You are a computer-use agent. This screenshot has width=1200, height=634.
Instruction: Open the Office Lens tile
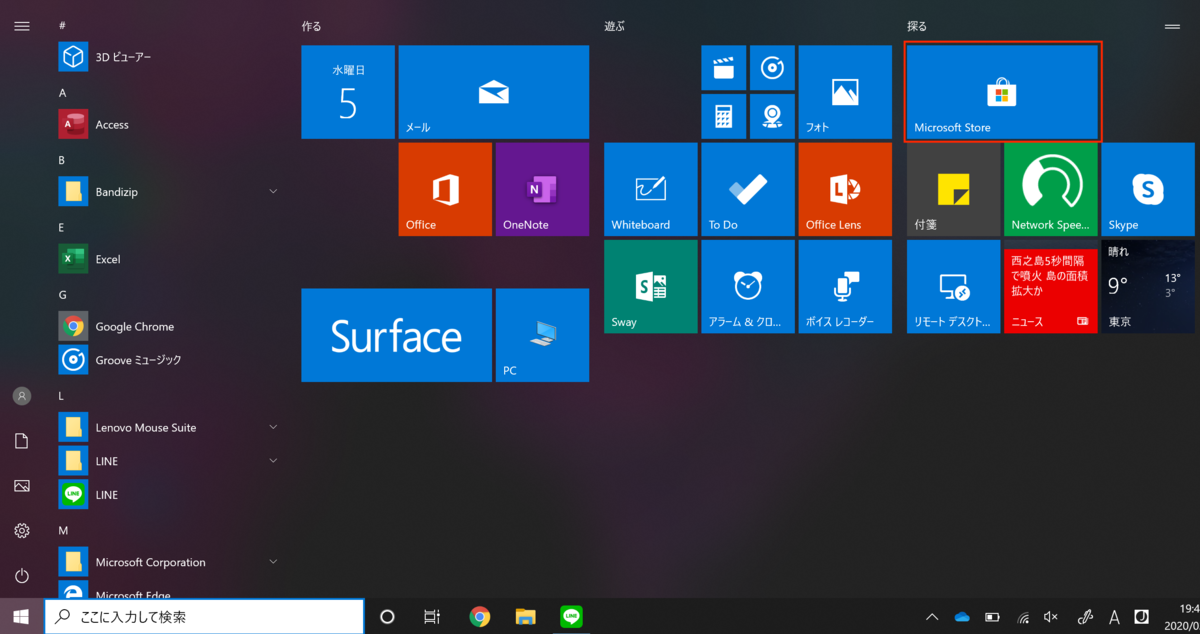coord(845,189)
